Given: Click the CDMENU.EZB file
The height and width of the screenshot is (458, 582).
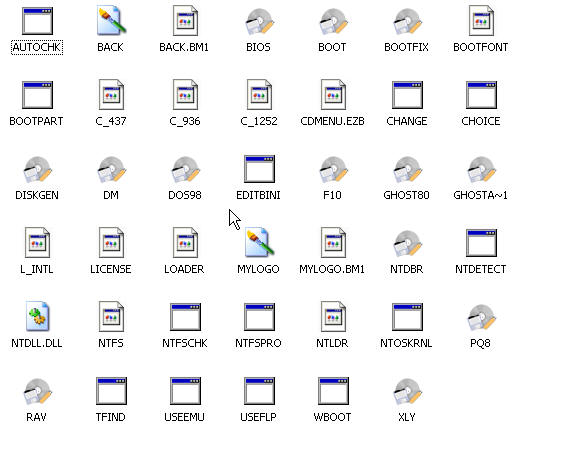Looking at the screenshot, I should pos(333,95).
